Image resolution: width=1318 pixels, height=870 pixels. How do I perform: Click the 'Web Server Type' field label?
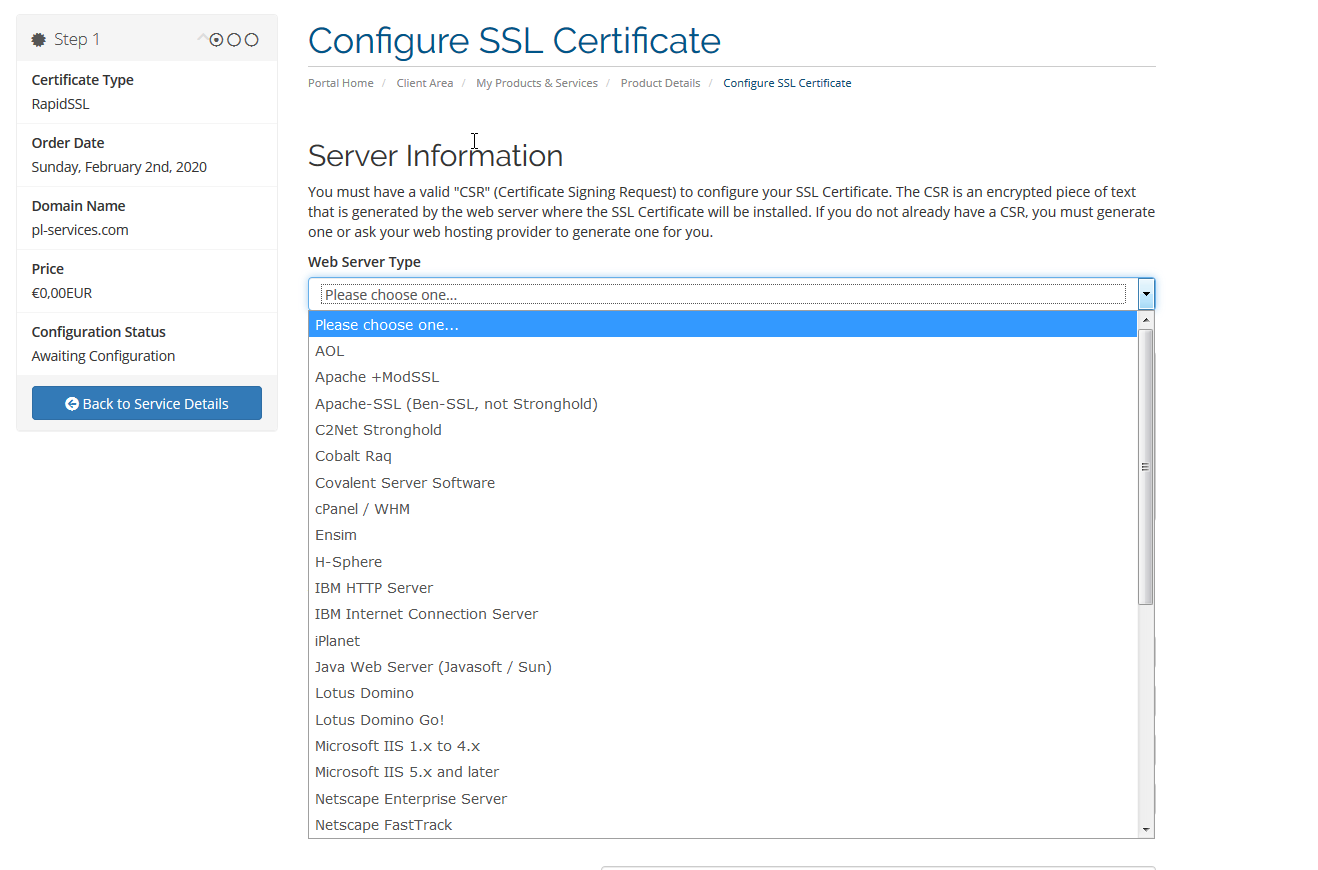(x=364, y=262)
